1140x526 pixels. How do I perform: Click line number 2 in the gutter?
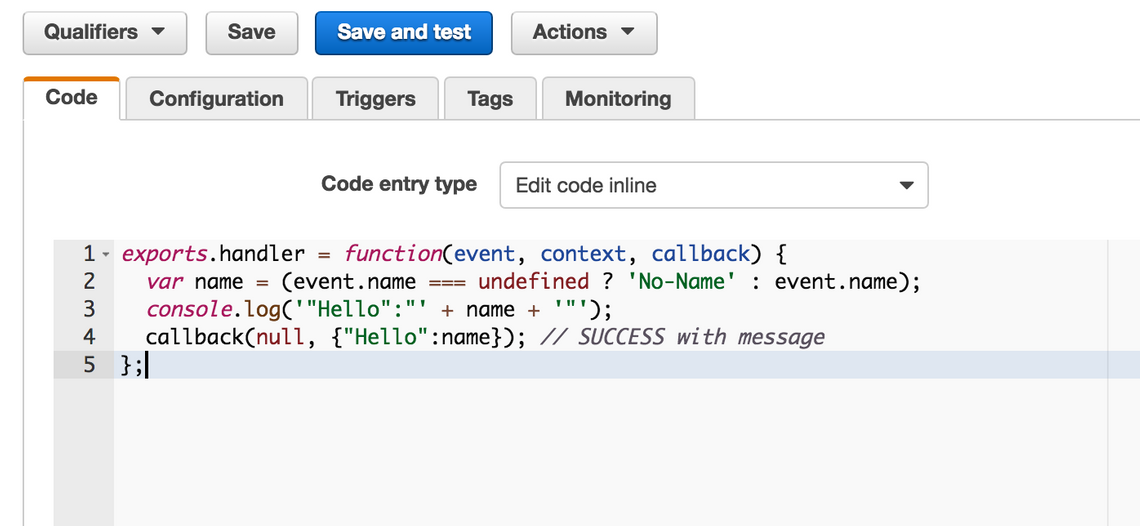coord(89,282)
